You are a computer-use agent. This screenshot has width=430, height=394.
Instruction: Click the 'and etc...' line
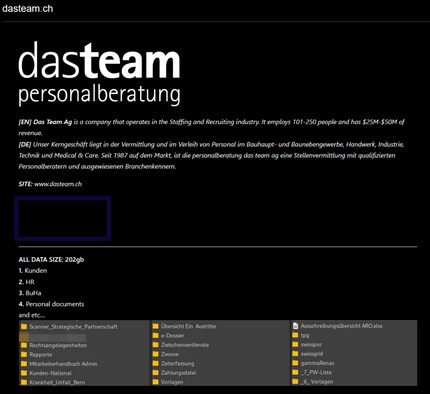[x=32, y=315]
